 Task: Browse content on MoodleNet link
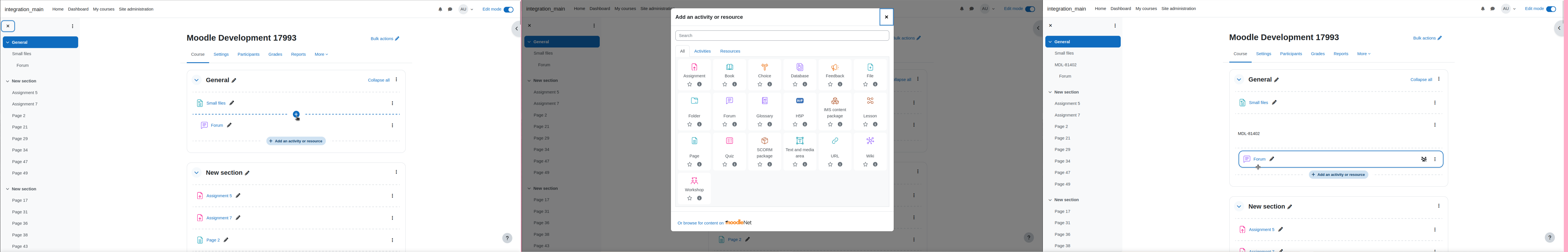coord(714,223)
